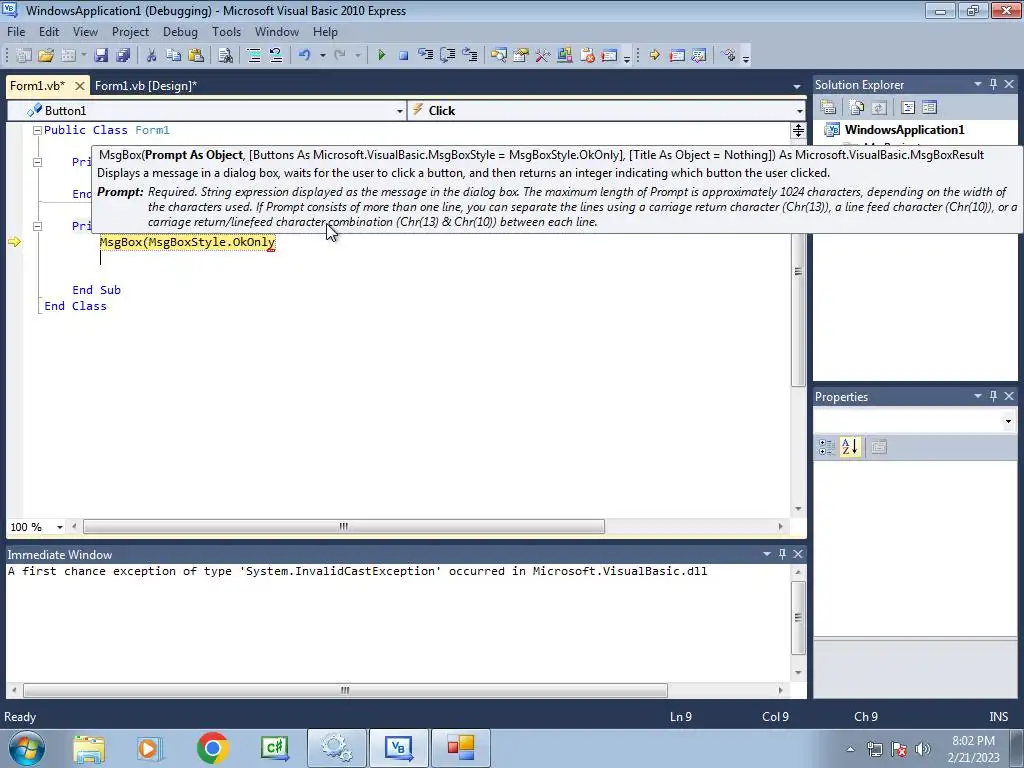Click View Designer icon in Solution Explorer

click(x=929, y=107)
